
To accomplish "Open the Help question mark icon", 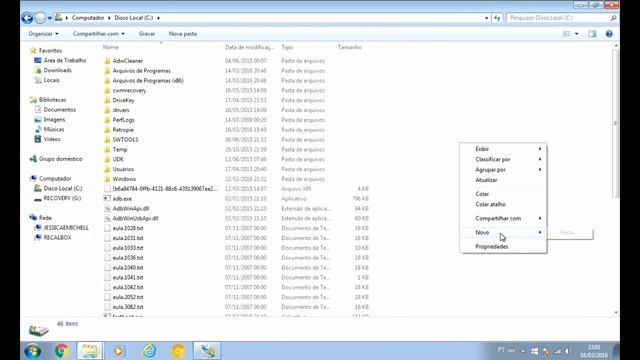I will [x=609, y=34].
